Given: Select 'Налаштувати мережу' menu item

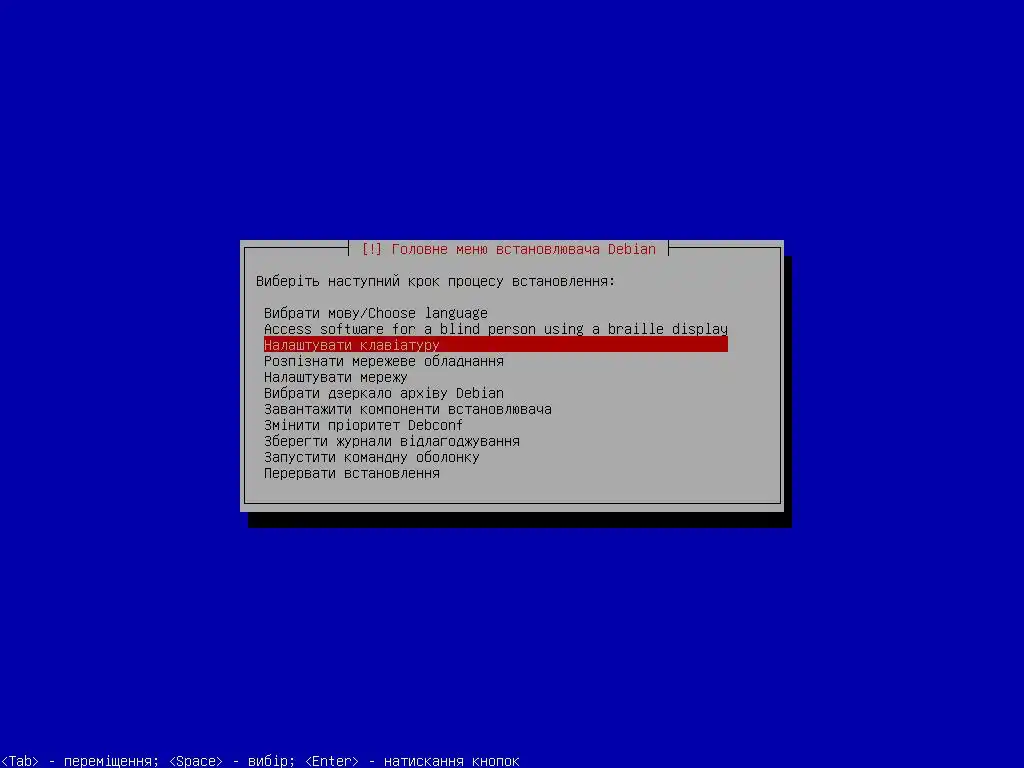Looking at the screenshot, I should click(496, 377).
